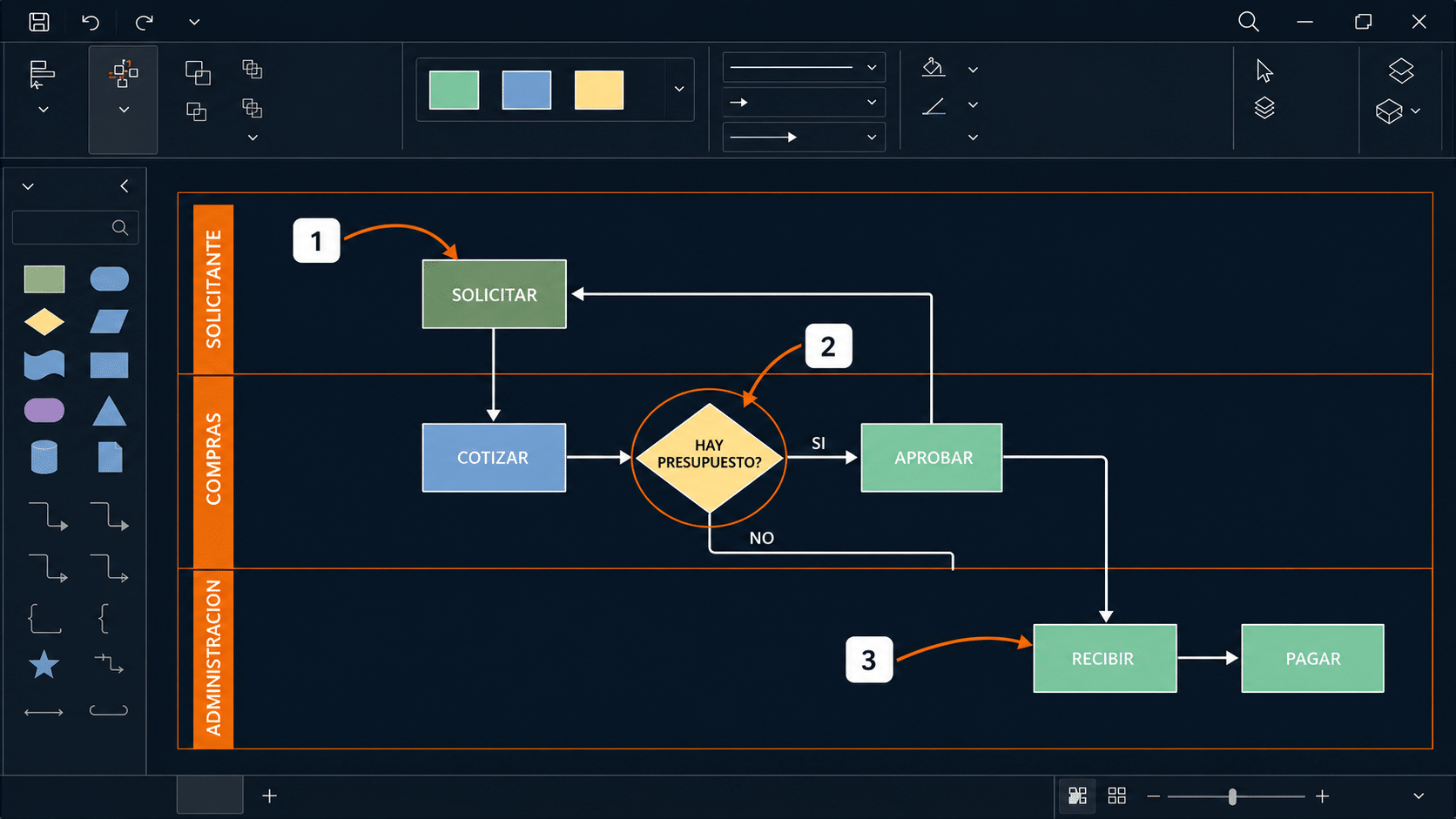Pick the wavy document stencil shape
This screenshot has width=1456, height=819.
pos(44,365)
